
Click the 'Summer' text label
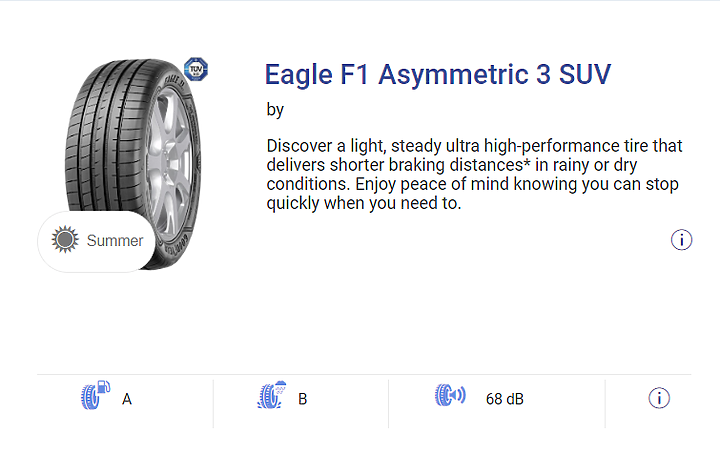115,241
